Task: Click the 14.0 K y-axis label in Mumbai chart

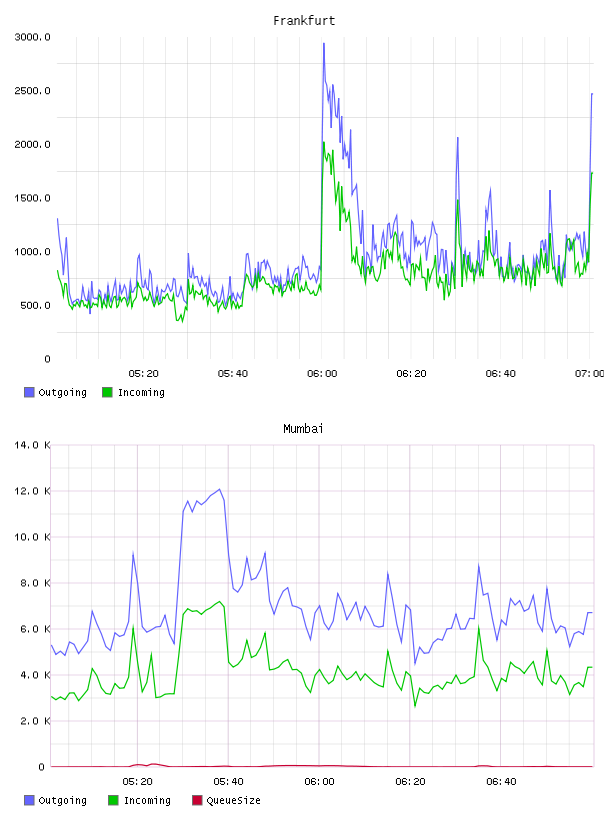Action: click(x=32, y=445)
